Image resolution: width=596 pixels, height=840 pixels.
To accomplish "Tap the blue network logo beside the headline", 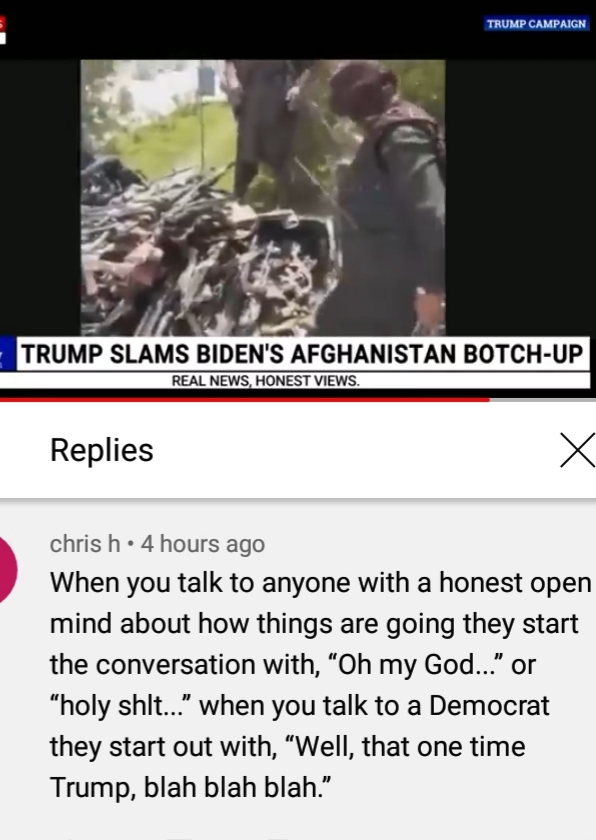I will tap(7, 354).
